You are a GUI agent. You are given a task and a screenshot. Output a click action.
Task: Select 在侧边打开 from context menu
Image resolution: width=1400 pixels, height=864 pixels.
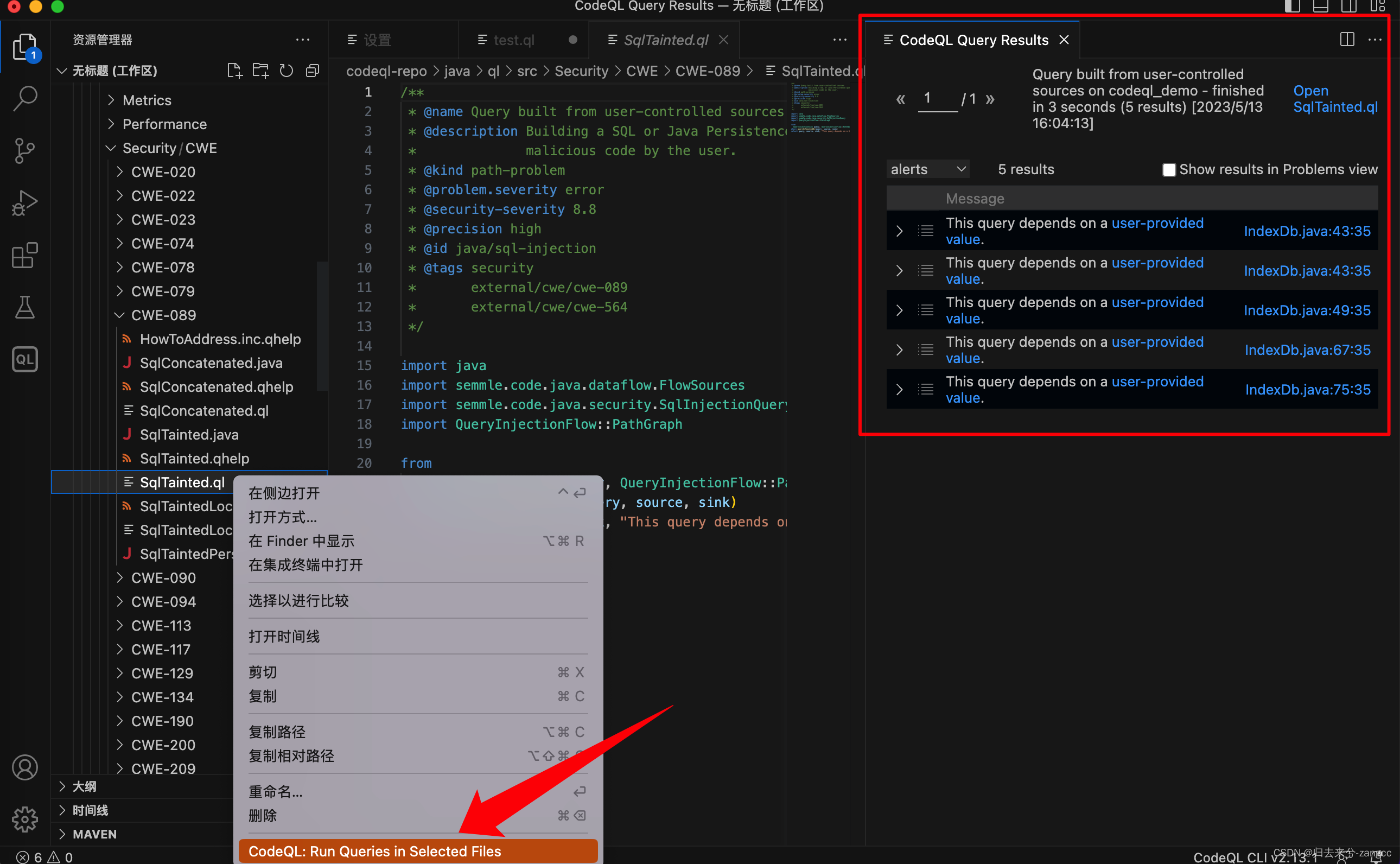click(417, 493)
